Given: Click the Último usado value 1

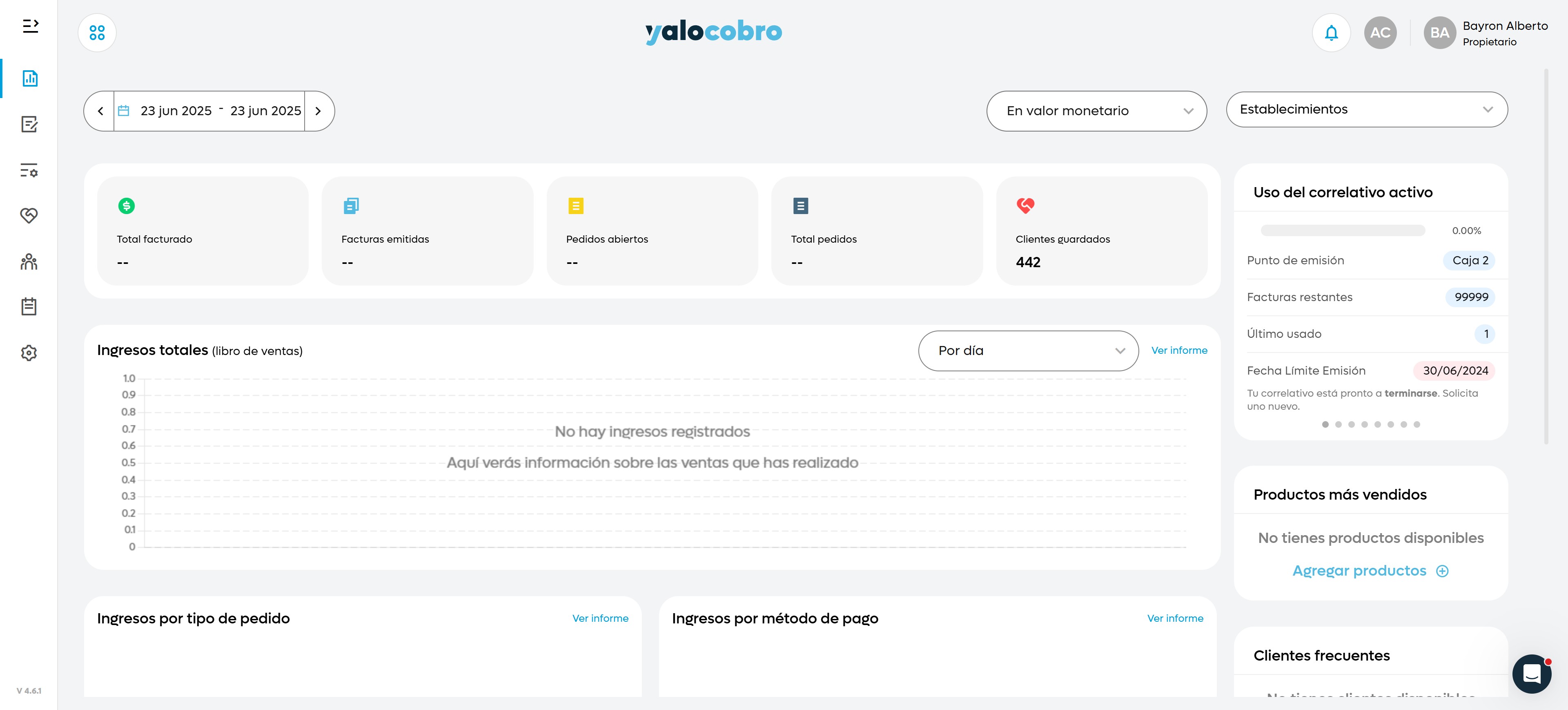Looking at the screenshot, I should 1485,334.
